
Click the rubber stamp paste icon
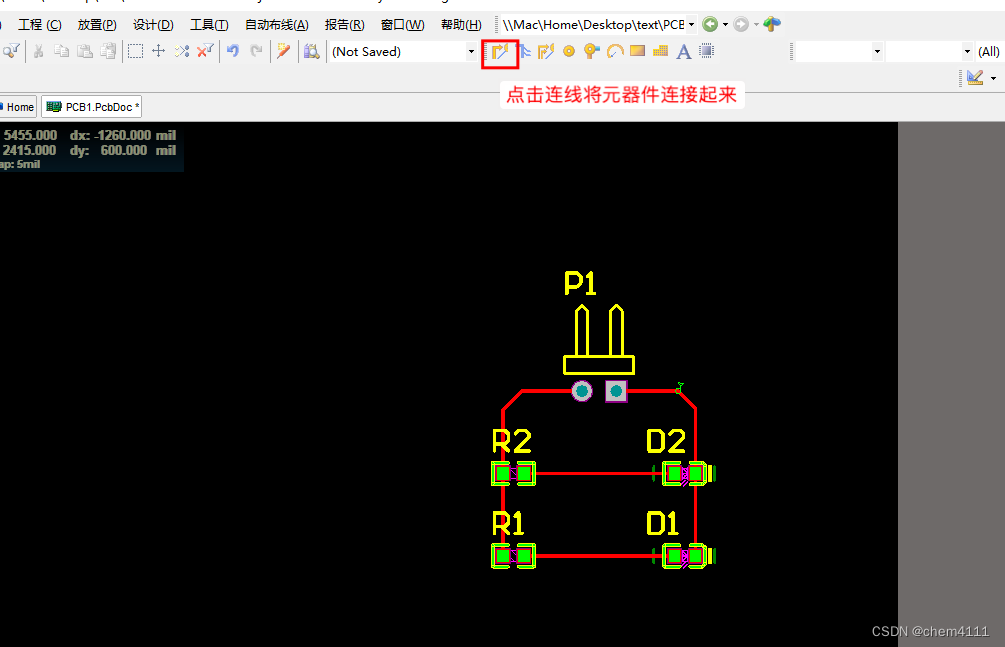coord(108,51)
